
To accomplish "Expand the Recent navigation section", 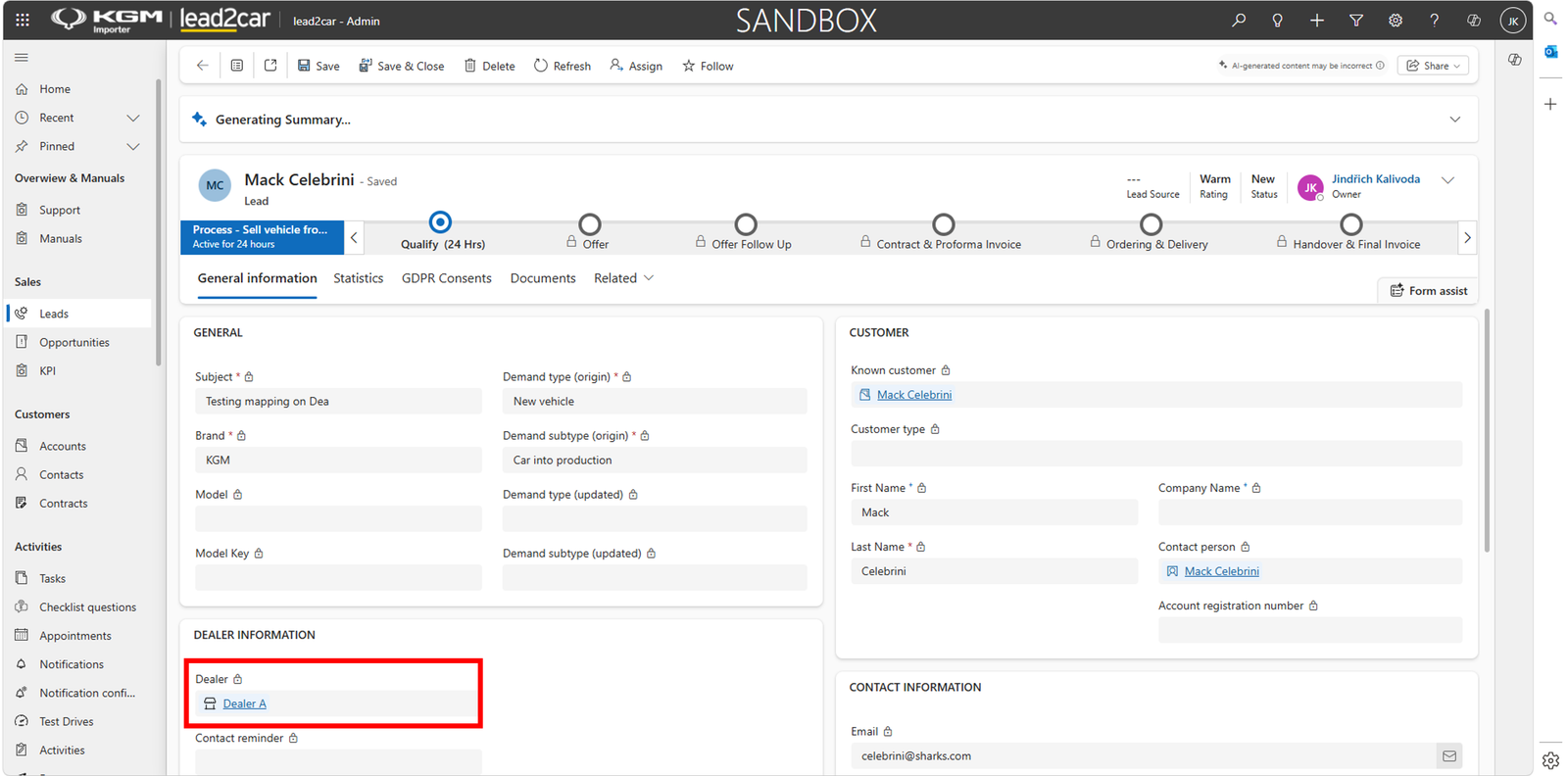I will (x=133, y=118).
